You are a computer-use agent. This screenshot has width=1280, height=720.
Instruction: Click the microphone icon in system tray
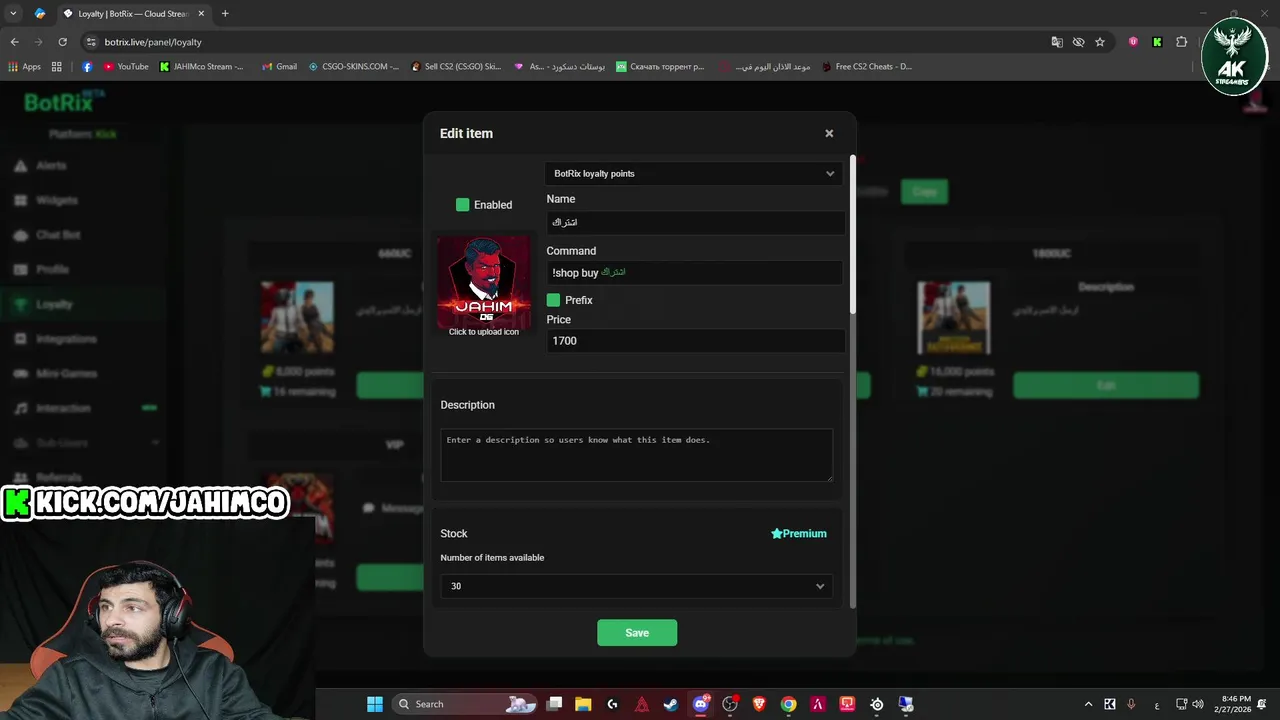pos(1131,704)
